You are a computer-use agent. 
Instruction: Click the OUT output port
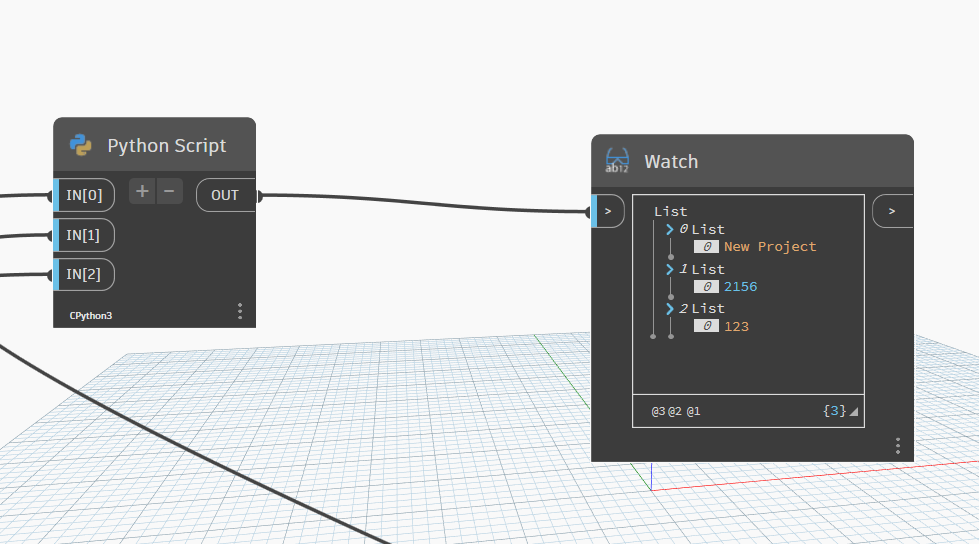(x=225, y=195)
